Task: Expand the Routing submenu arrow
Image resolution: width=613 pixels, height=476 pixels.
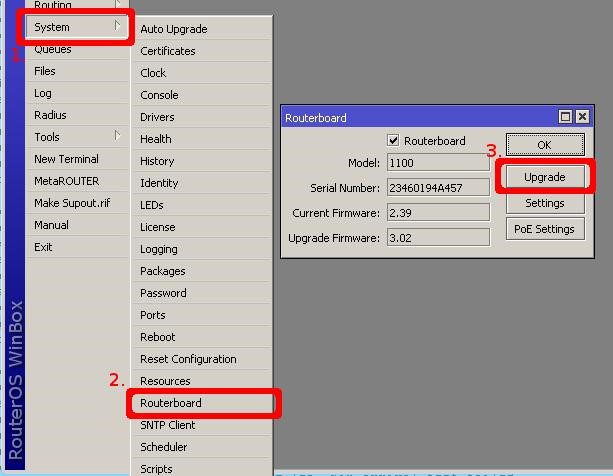Action: tap(118, 5)
